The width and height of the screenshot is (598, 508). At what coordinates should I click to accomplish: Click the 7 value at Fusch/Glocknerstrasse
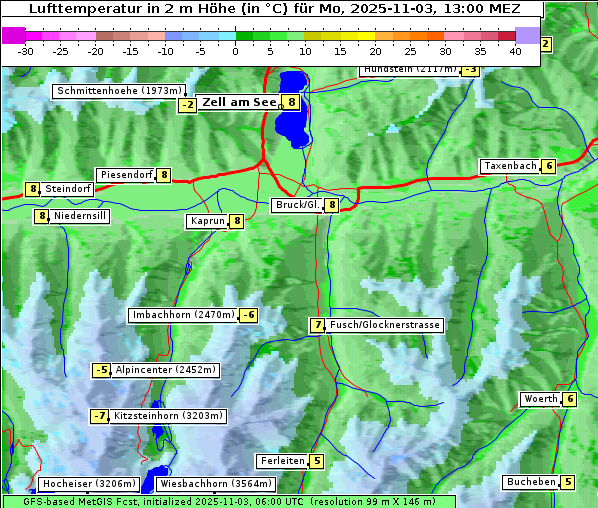pyautogui.click(x=317, y=325)
